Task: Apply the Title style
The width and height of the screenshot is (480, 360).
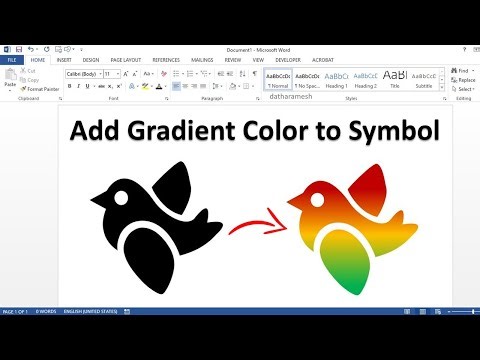Action: point(395,80)
